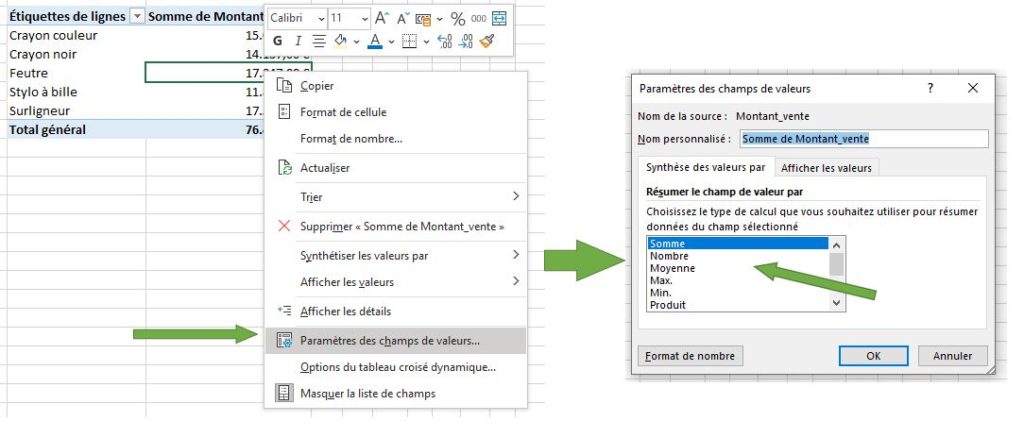Open Synthétiser les valeurs par submenu
The width and height of the screenshot is (1024, 421).
(395, 255)
